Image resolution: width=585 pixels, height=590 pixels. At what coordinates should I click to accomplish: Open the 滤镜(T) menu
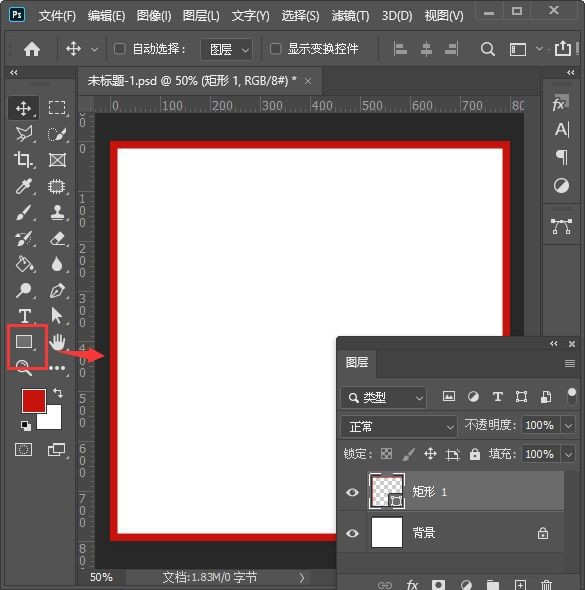point(350,16)
